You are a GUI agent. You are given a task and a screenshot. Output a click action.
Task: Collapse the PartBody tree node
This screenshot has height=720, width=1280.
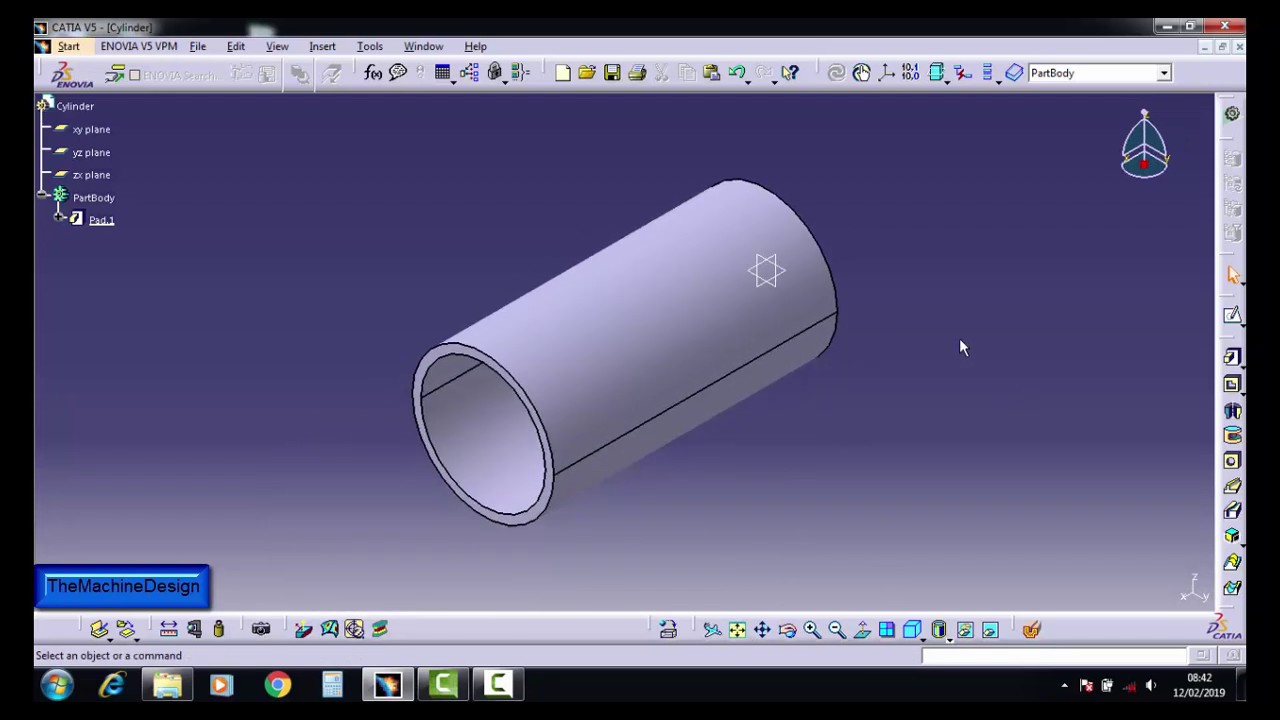[42, 195]
